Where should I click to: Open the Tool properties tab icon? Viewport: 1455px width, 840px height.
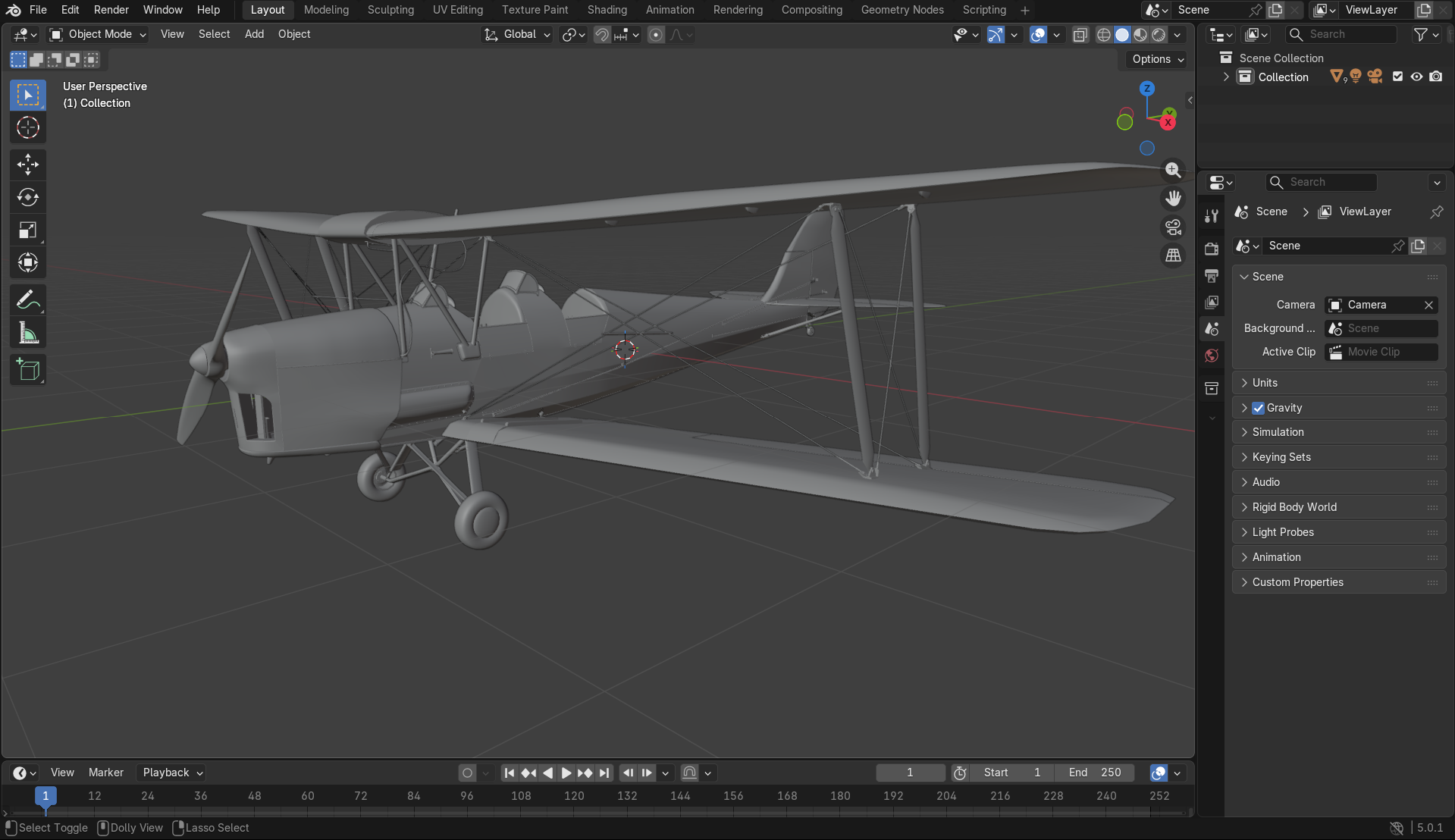(x=1212, y=216)
